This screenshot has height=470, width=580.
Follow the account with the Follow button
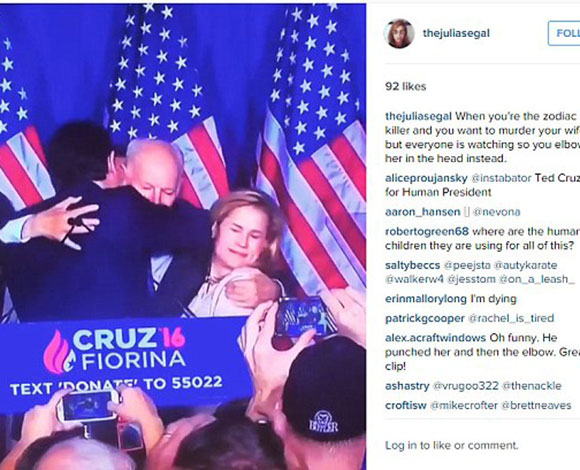pyautogui.click(x=564, y=33)
